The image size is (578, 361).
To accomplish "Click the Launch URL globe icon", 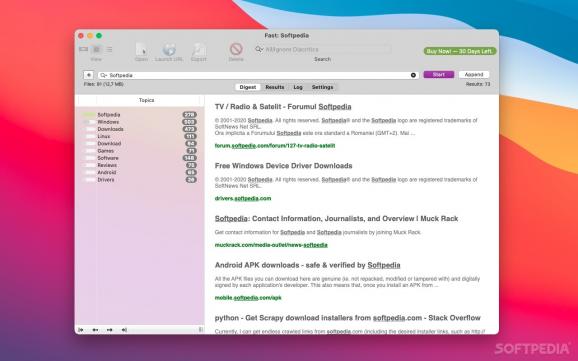I will [x=169, y=49].
